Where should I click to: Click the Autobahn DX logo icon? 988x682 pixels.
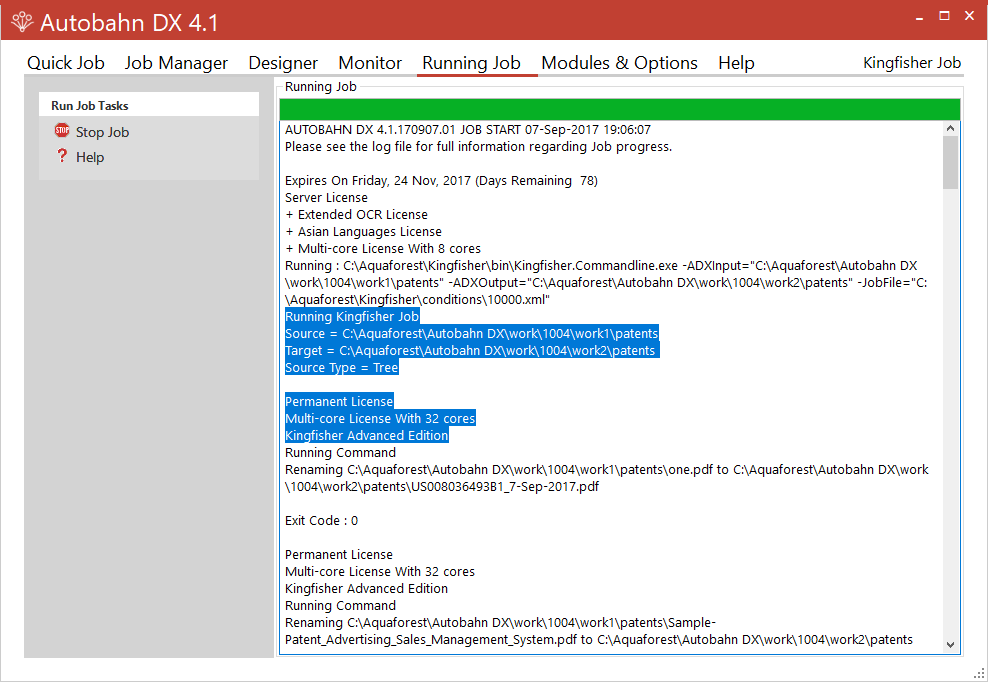(22, 22)
